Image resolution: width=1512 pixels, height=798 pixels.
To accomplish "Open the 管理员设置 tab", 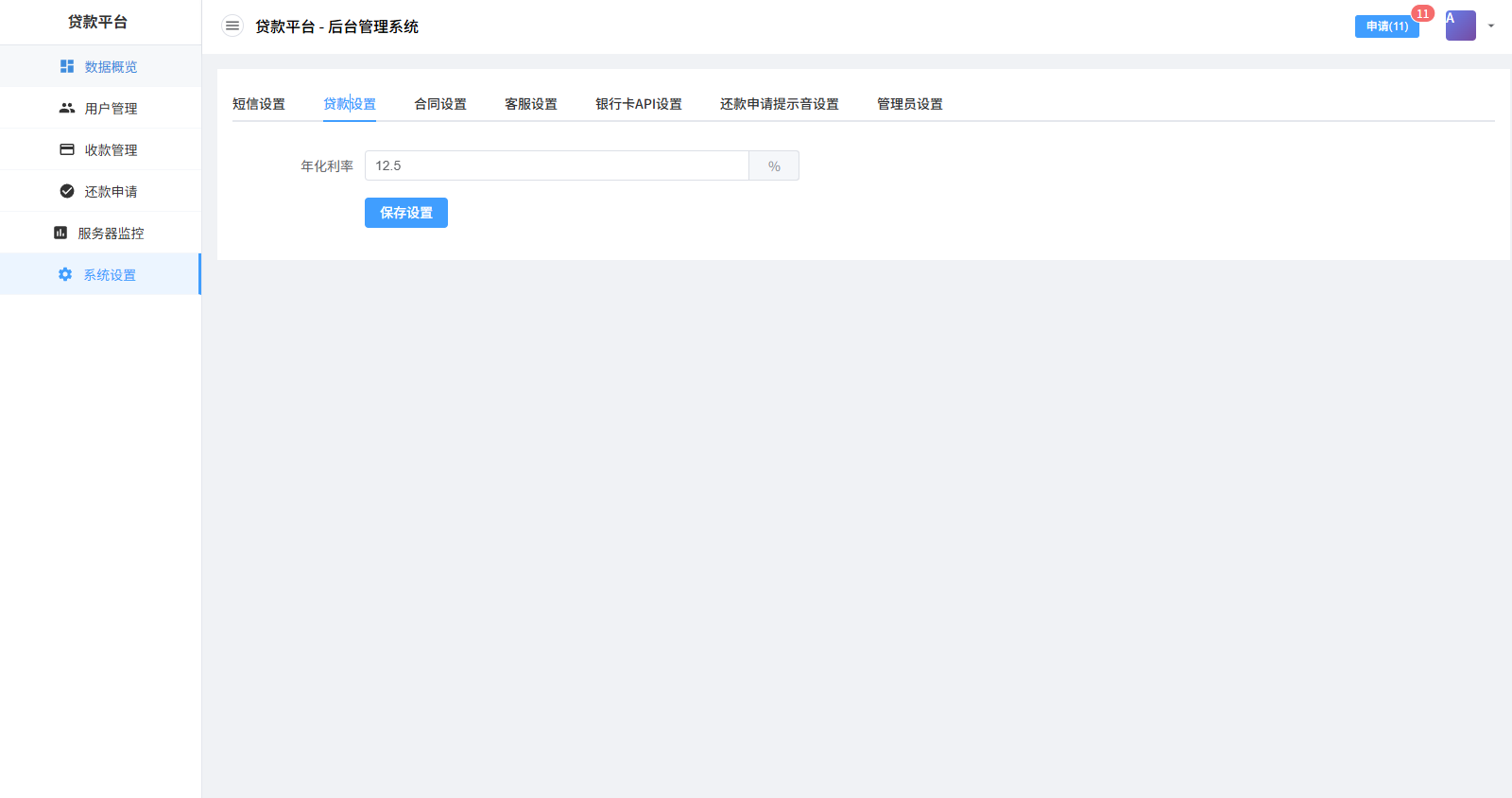I will coord(910,104).
